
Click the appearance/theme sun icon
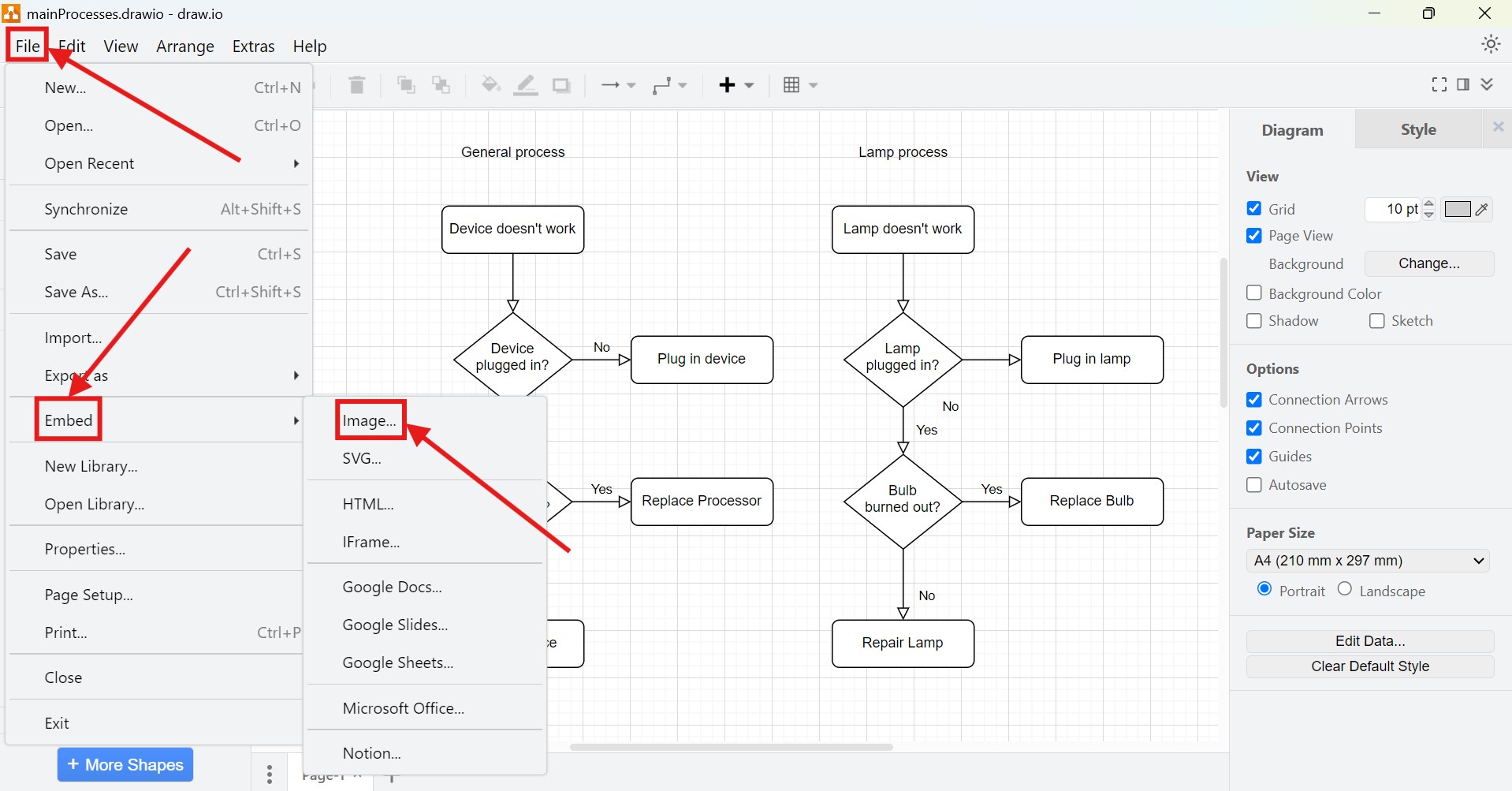1490,44
